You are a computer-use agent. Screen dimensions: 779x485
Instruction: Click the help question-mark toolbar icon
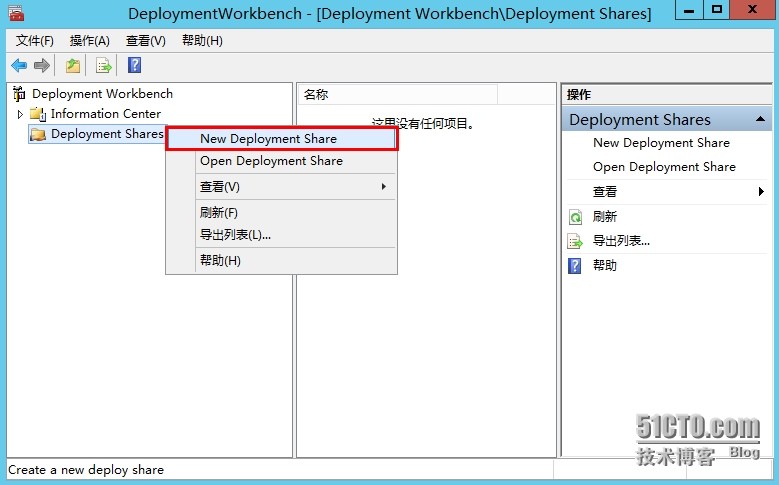pos(135,65)
